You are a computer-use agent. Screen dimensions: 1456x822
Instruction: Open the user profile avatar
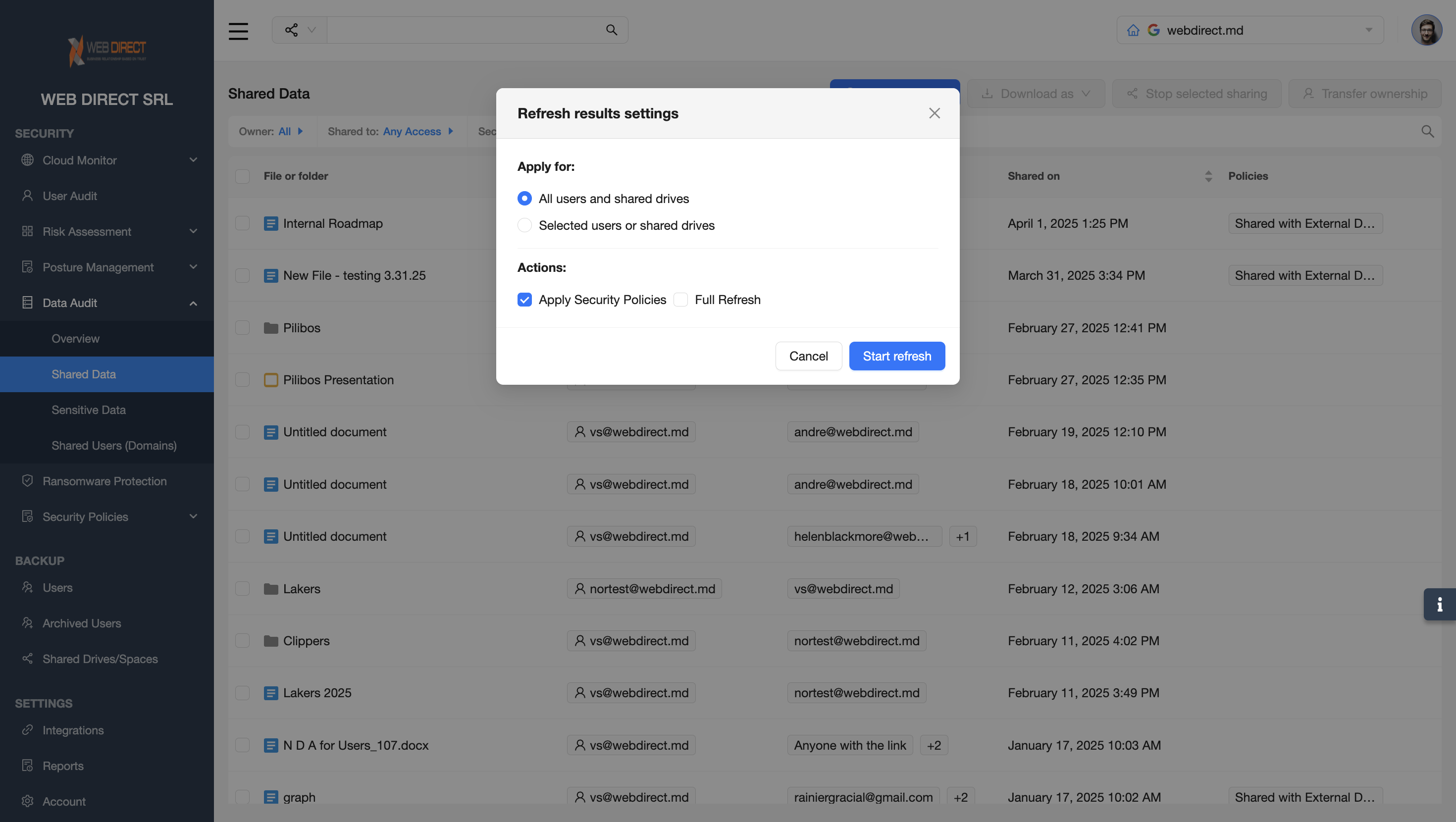(x=1427, y=31)
